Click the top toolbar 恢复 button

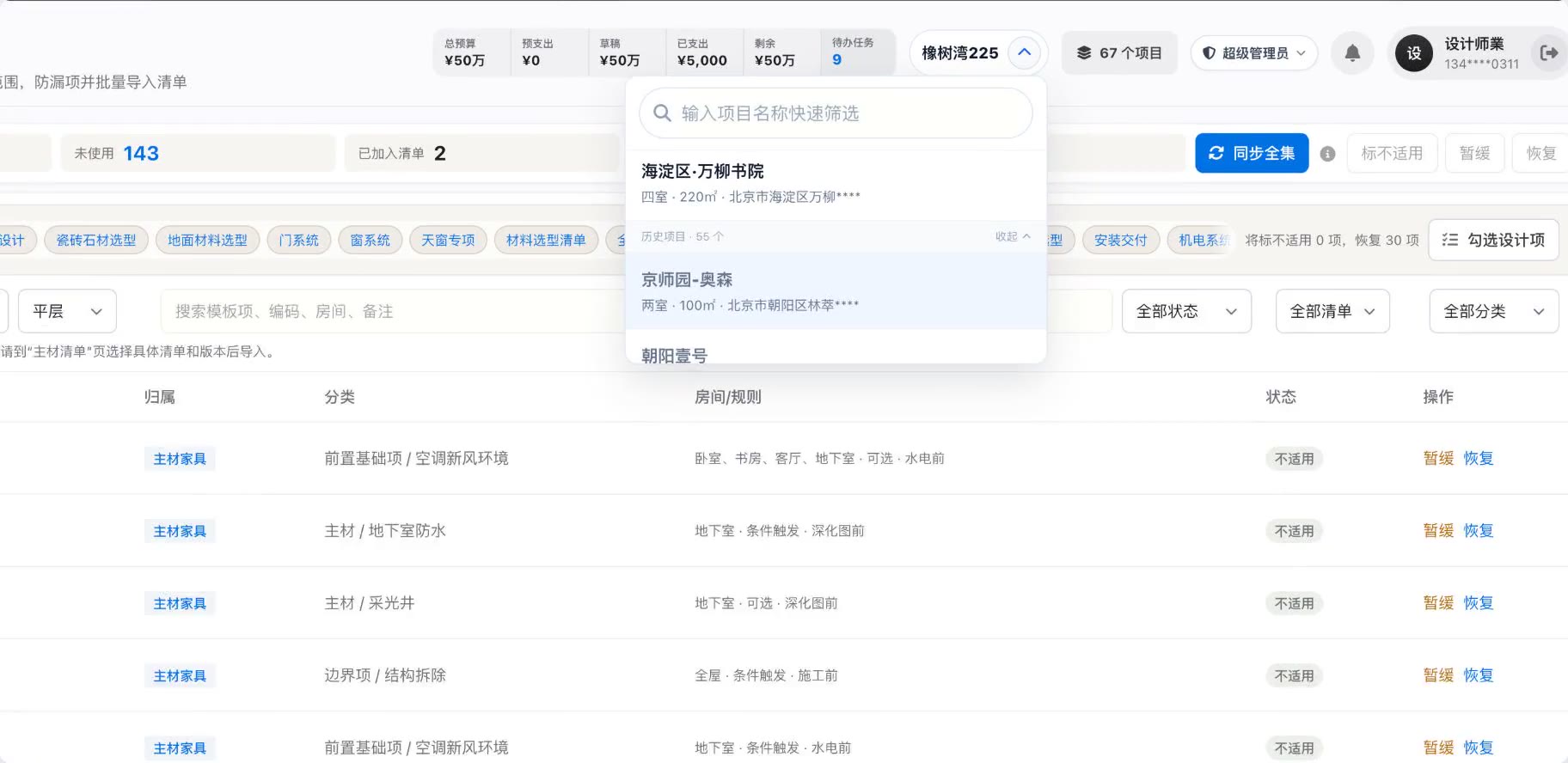[x=1540, y=153]
